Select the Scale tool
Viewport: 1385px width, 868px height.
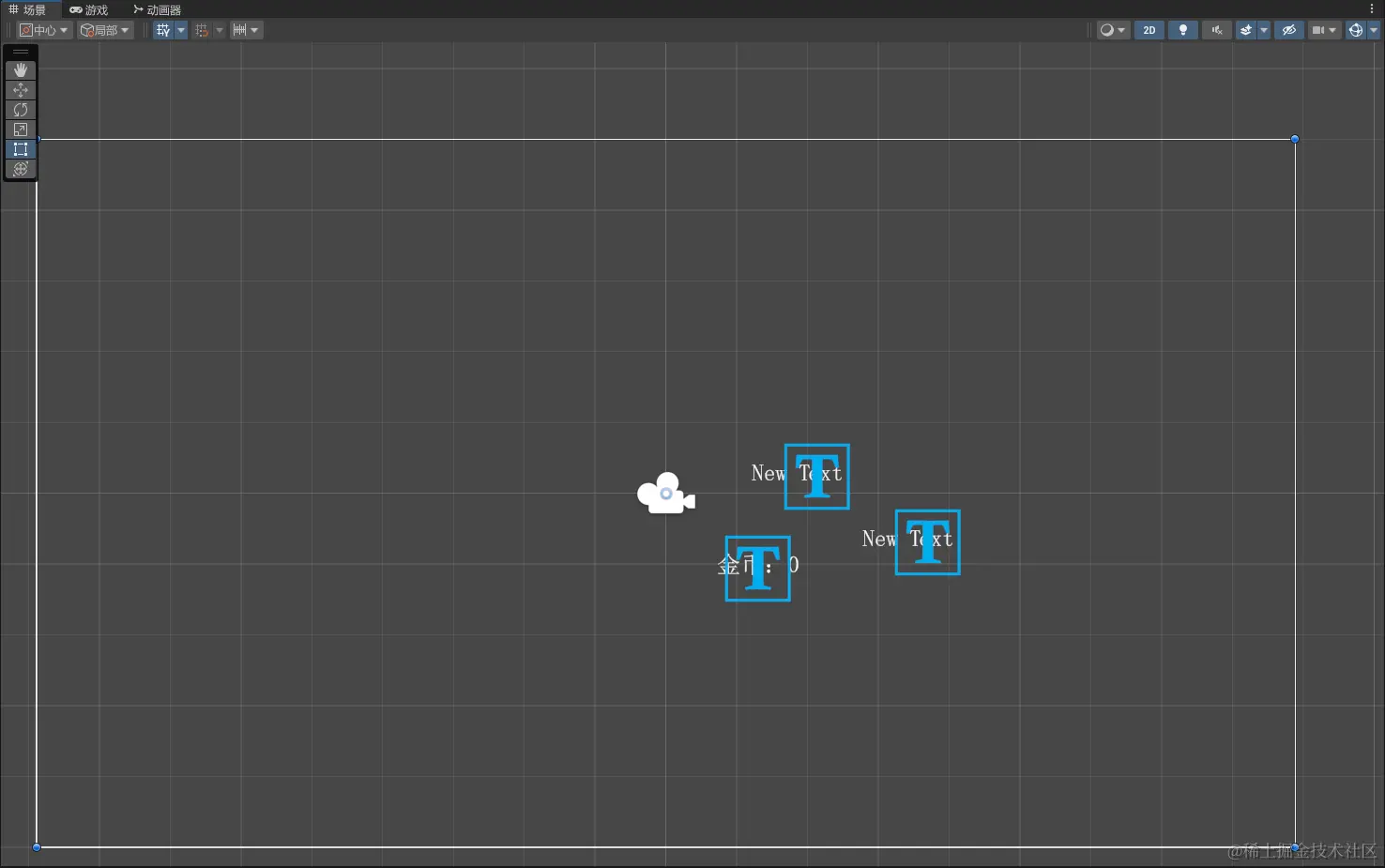tap(21, 129)
